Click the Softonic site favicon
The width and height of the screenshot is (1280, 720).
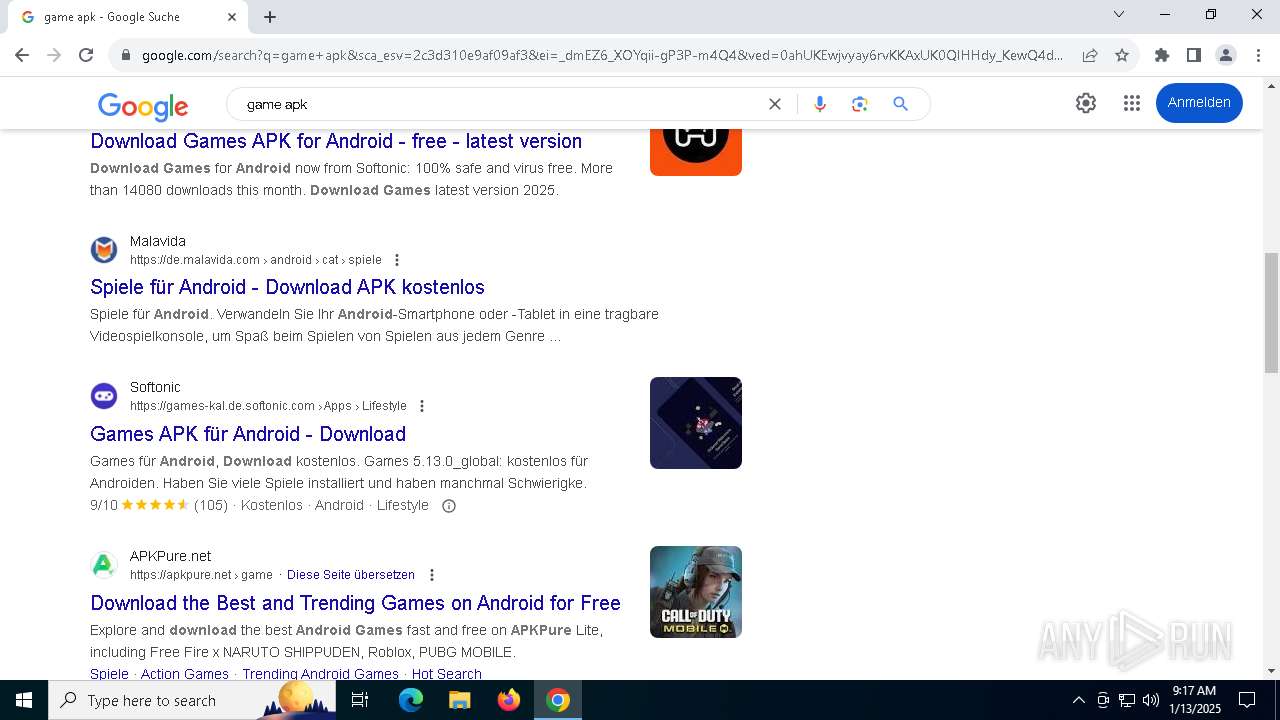pyautogui.click(x=104, y=396)
